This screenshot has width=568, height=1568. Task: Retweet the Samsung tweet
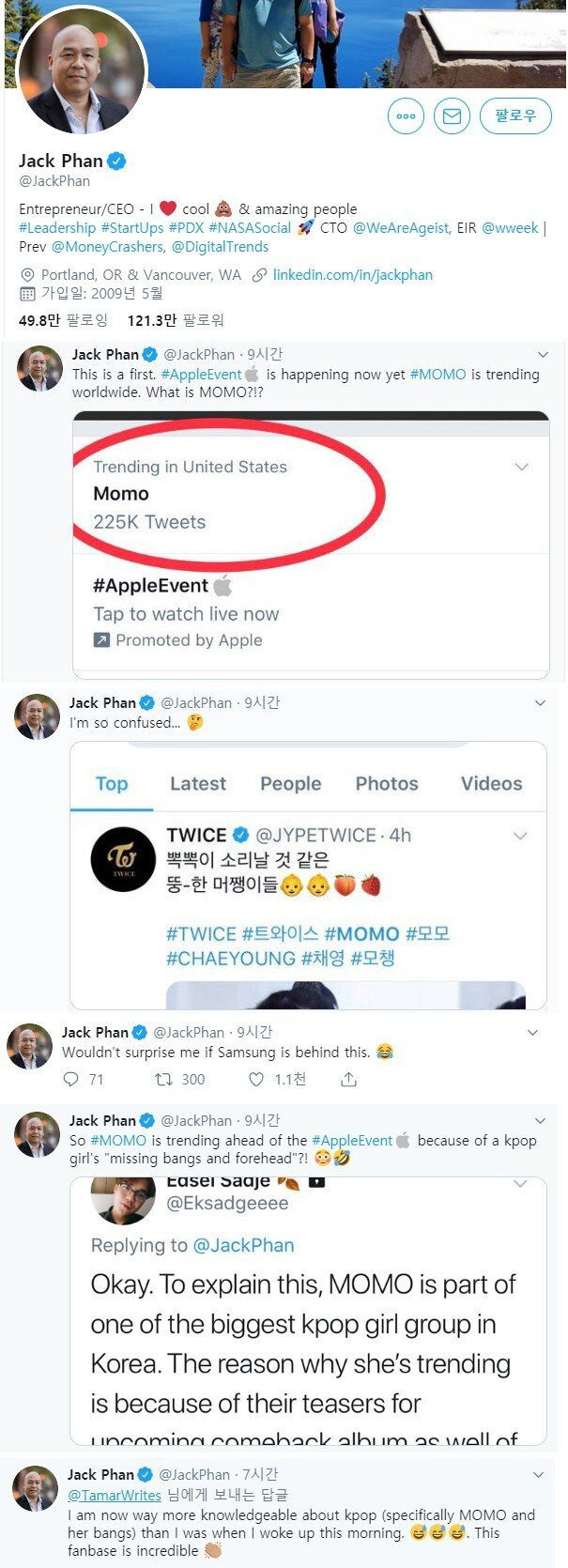point(165,1080)
